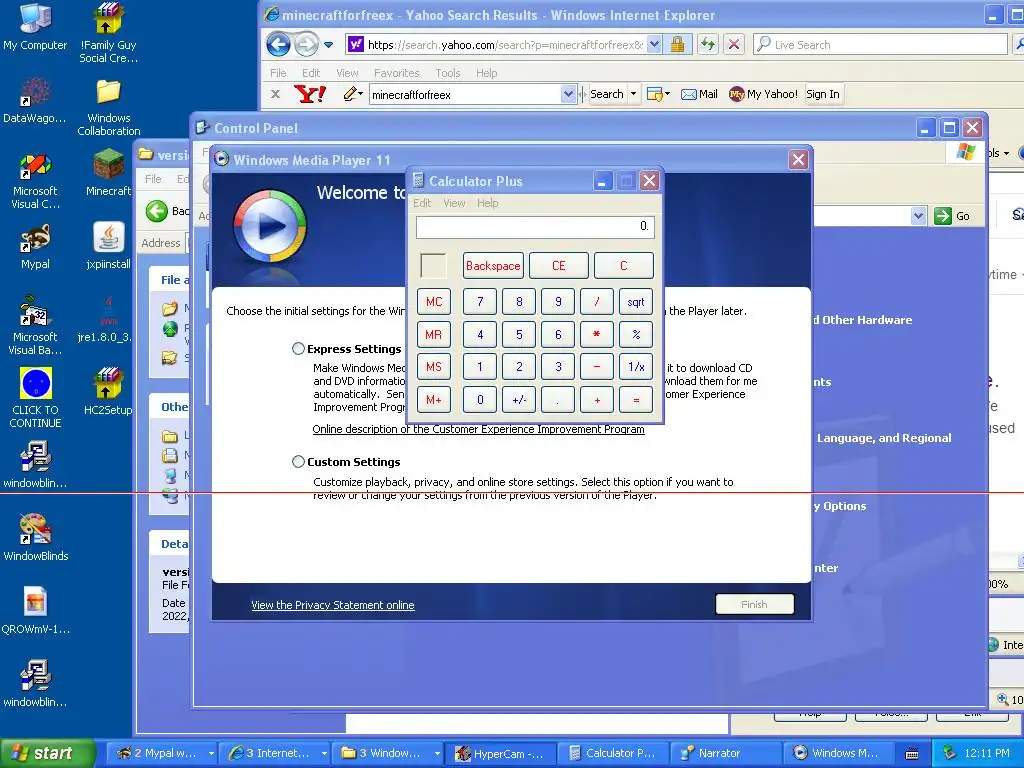Click Yahoo toolbar pencil highlighter icon

(x=349, y=94)
